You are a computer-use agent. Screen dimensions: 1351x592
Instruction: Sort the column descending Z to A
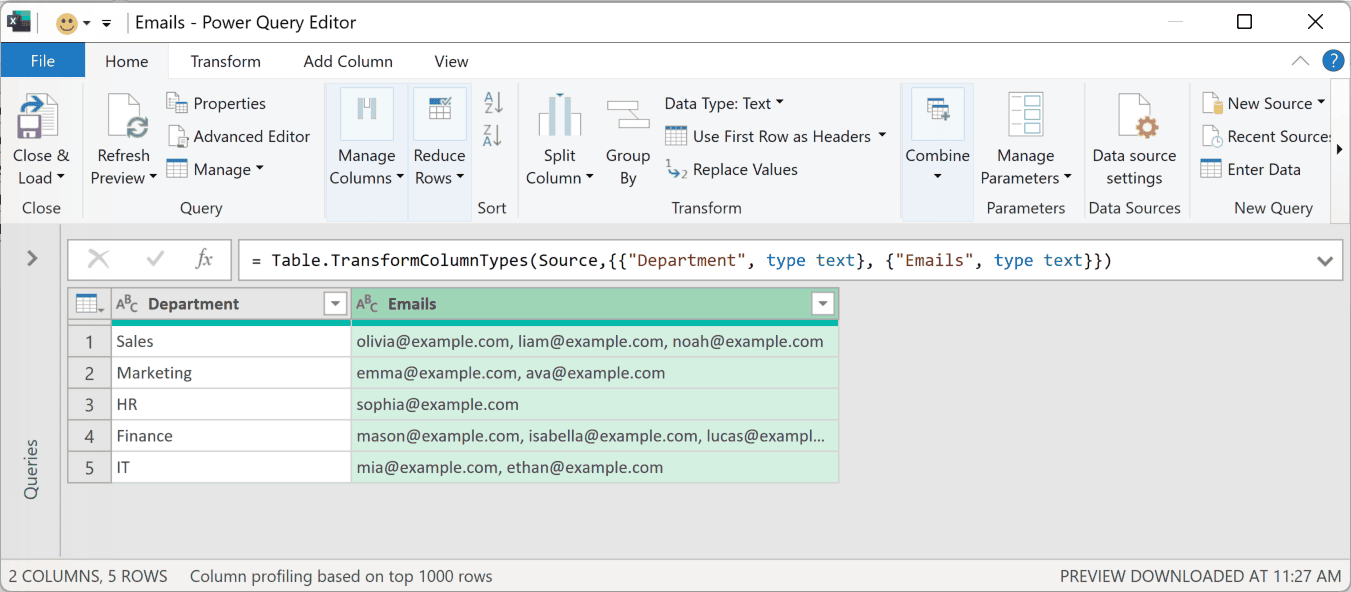493,135
